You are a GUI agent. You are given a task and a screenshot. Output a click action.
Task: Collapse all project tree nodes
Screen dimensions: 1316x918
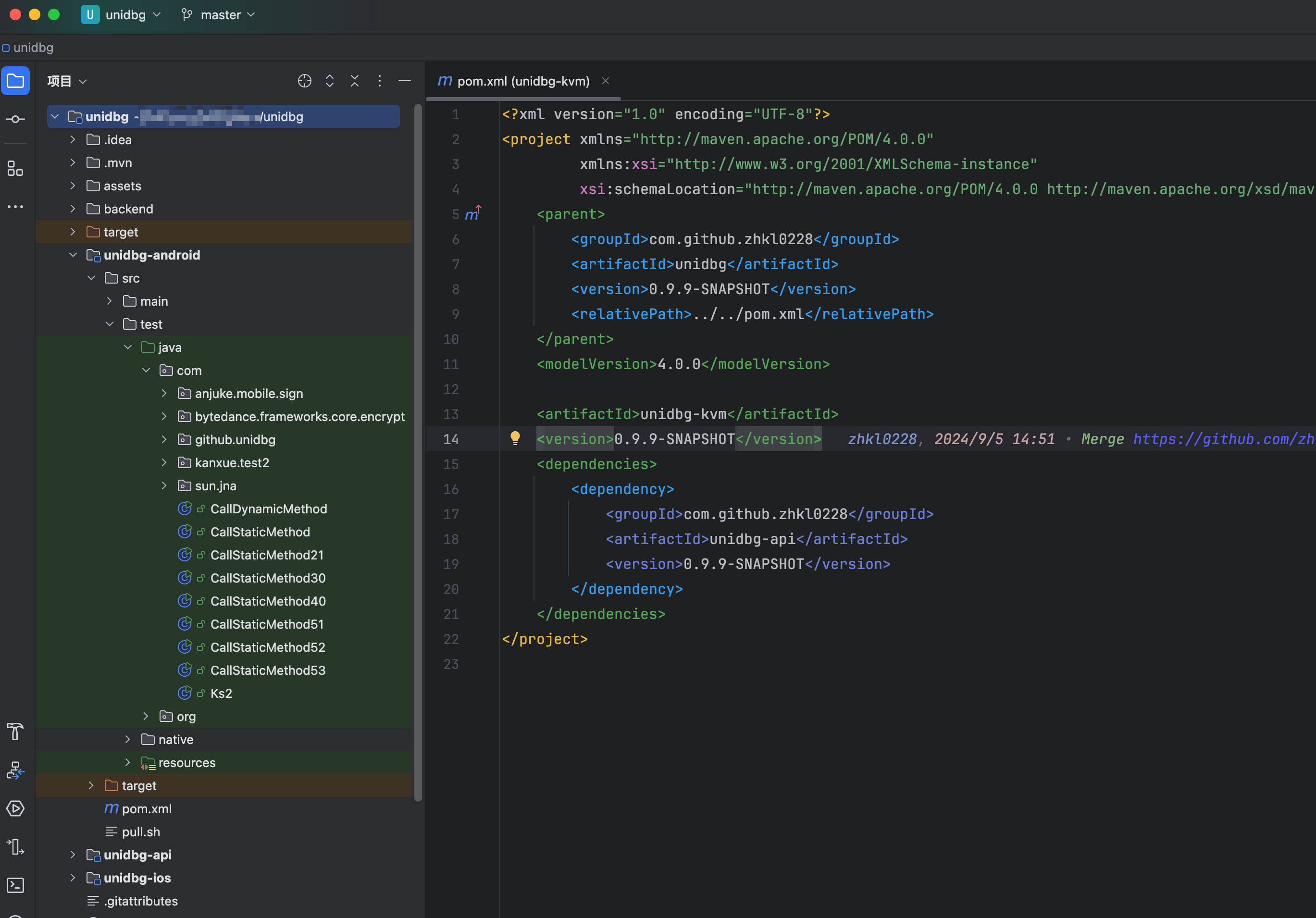pos(355,81)
